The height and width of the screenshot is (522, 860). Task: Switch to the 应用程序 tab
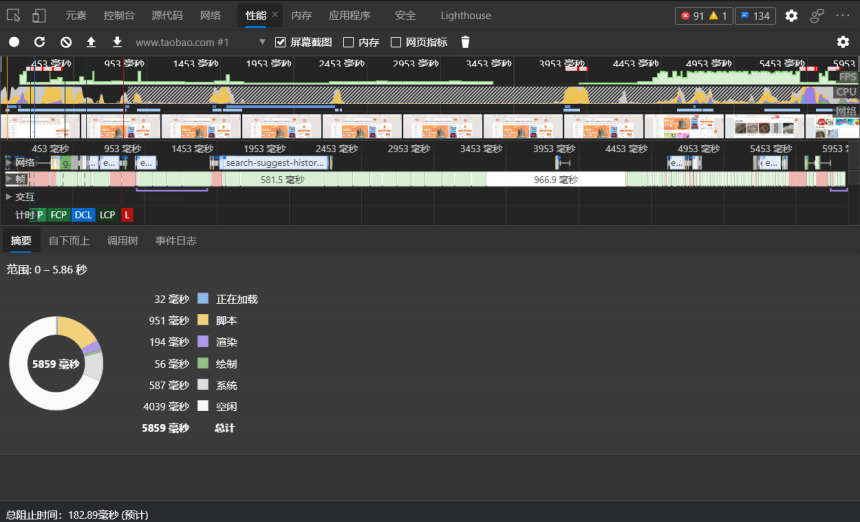(x=349, y=15)
